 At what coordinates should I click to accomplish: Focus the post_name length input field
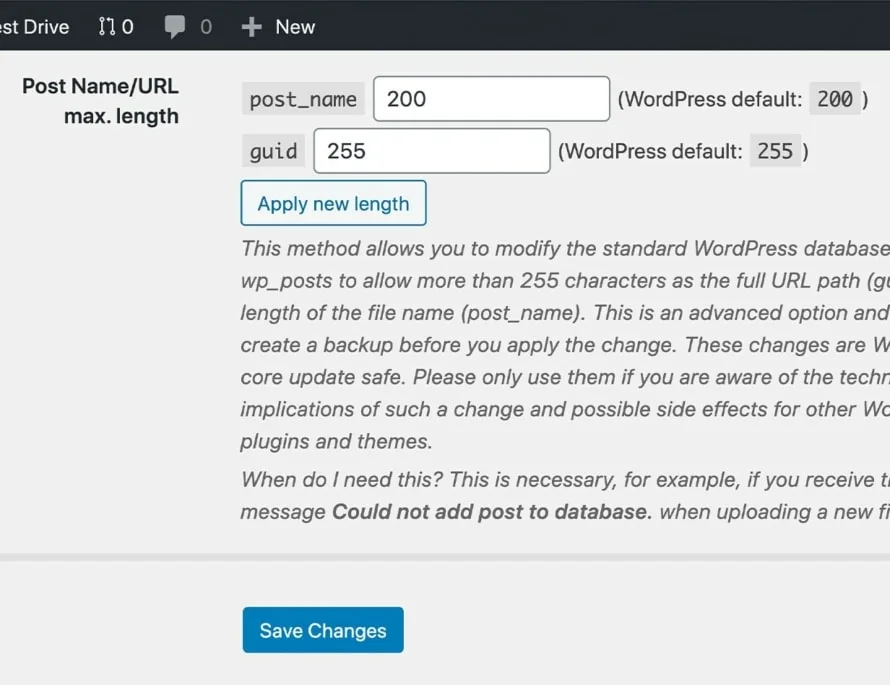pyautogui.click(x=492, y=99)
